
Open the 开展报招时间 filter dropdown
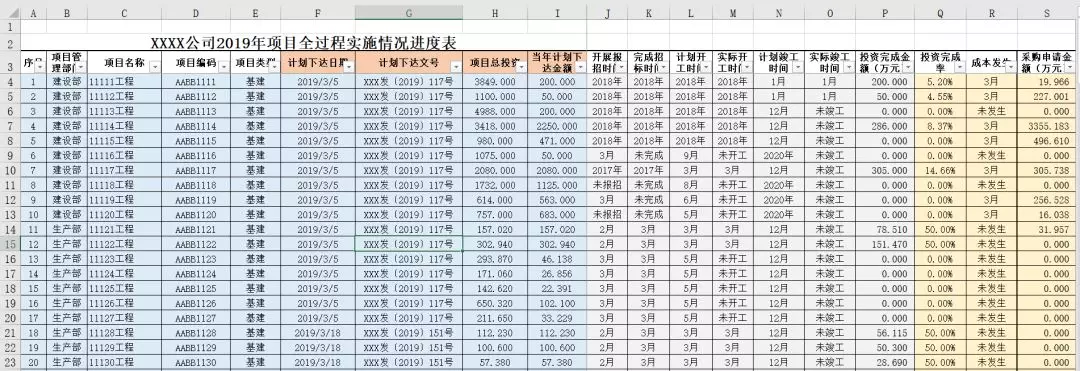[621, 67]
